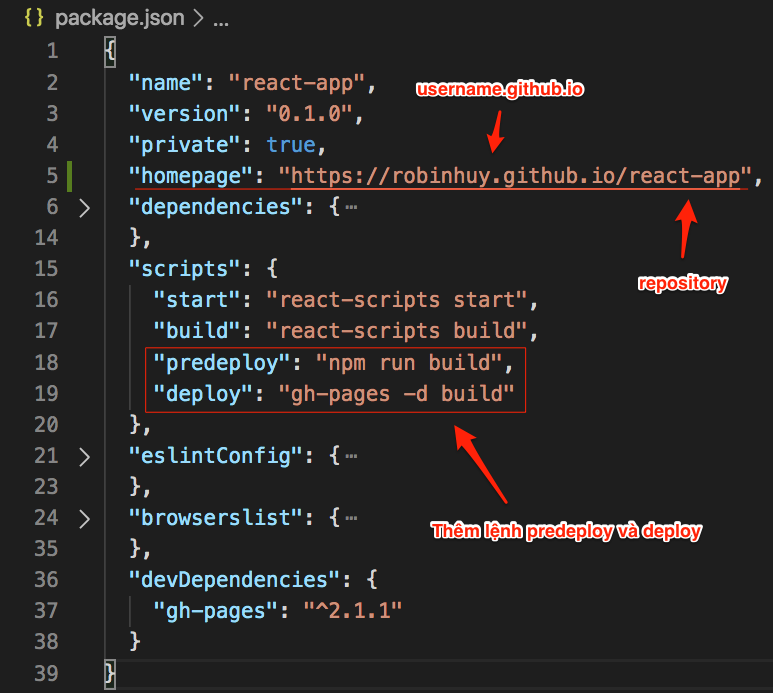Click line number 1 in the gutter

(53, 51)
